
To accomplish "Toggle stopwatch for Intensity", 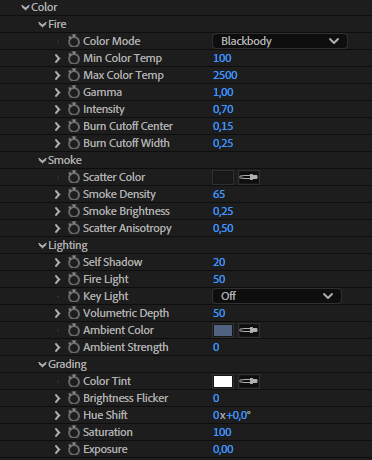I will 74,109.
